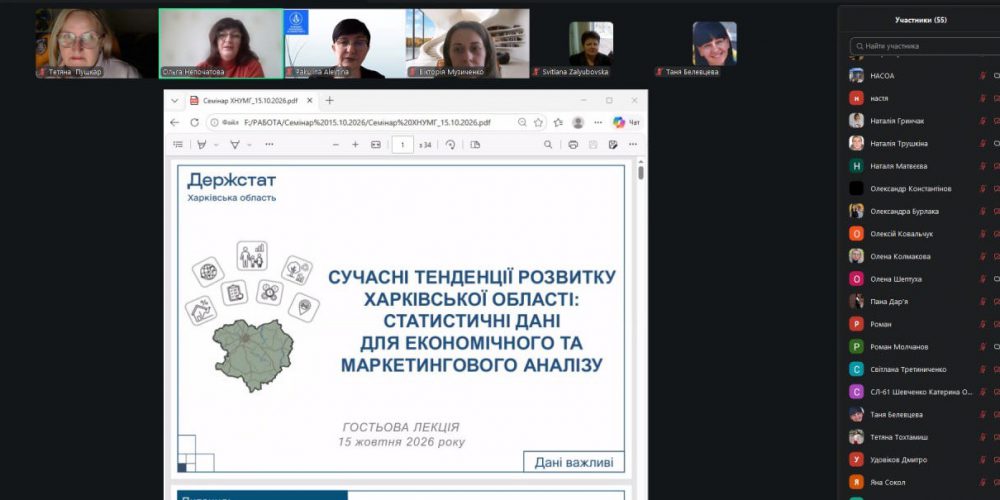1000x500 pixels.
Task: Click participant Удовіков Дмитро
Action: click(x=923, y=460)
